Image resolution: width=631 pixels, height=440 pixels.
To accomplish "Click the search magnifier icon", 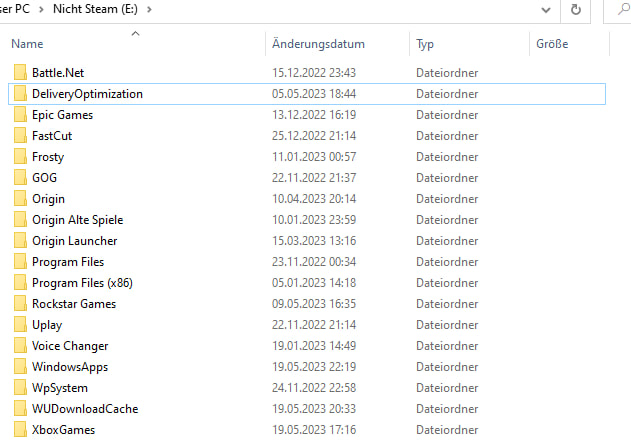I will click(623, 9).
